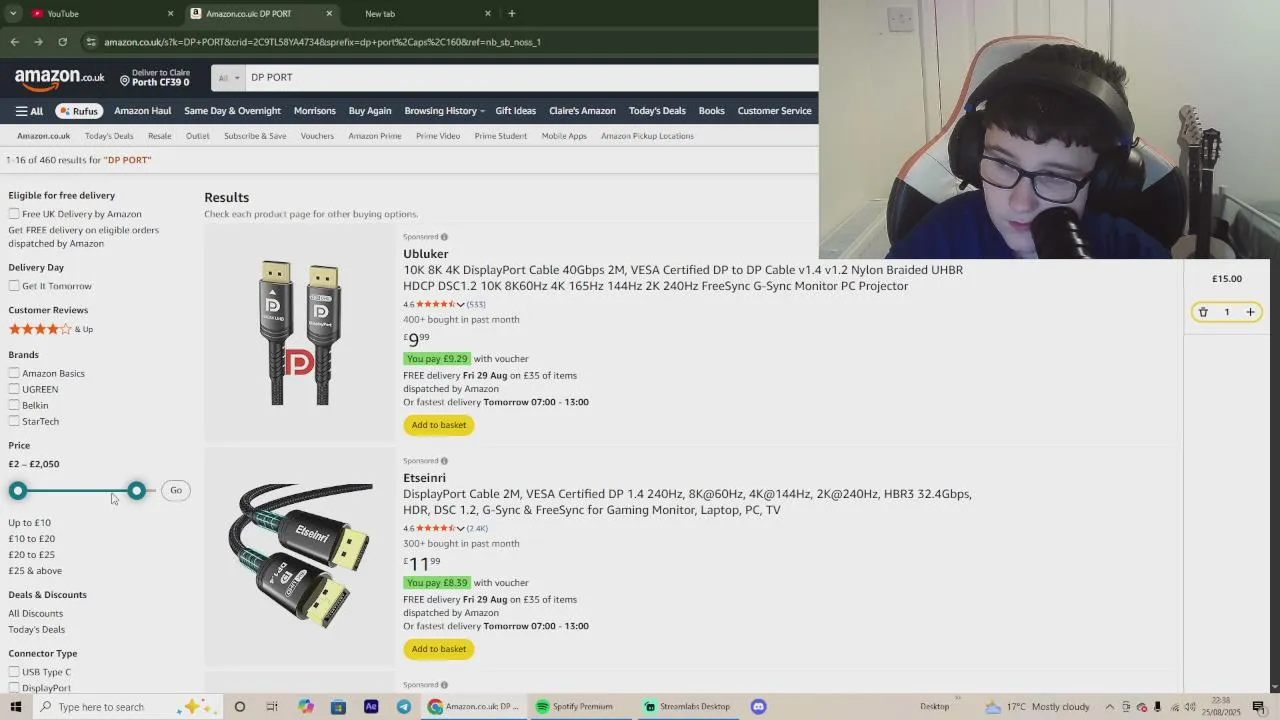
Task: Open Telegram from the taskbar
Action: [404, 707]
